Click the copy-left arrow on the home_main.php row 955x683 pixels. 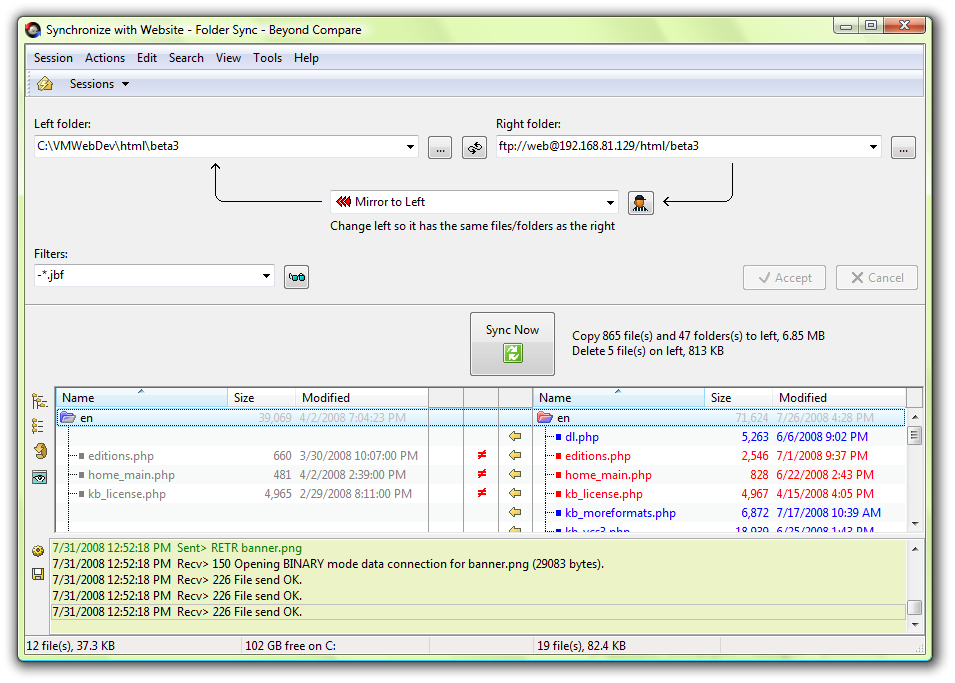click(515, 474)
